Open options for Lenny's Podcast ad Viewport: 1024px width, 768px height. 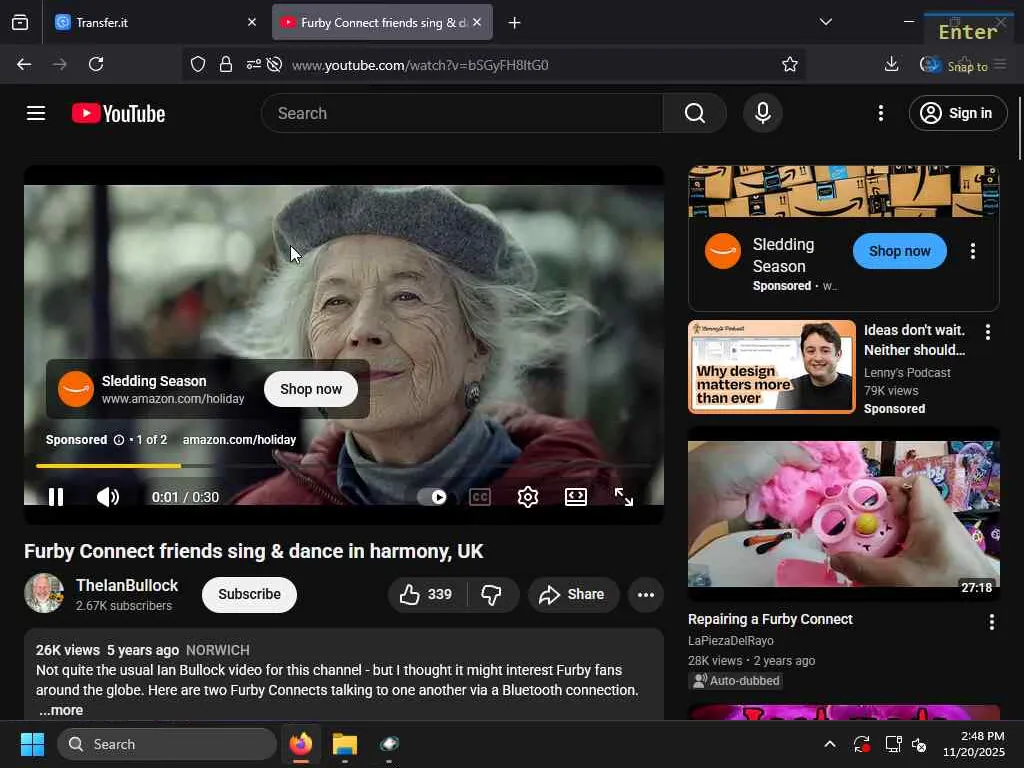click(987, 332)
